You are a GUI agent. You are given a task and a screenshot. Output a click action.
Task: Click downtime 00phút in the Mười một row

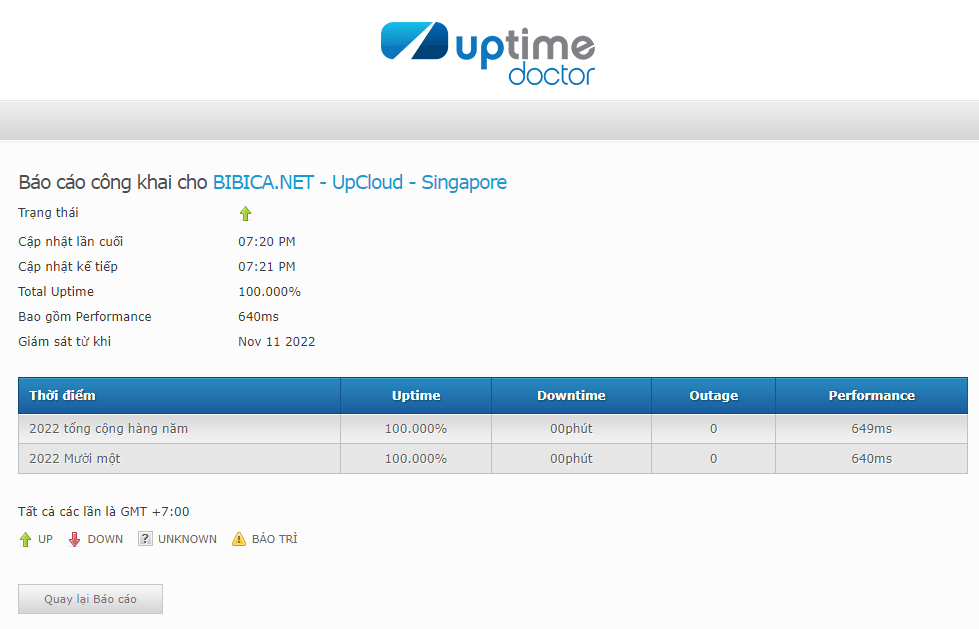click(571, 458)
